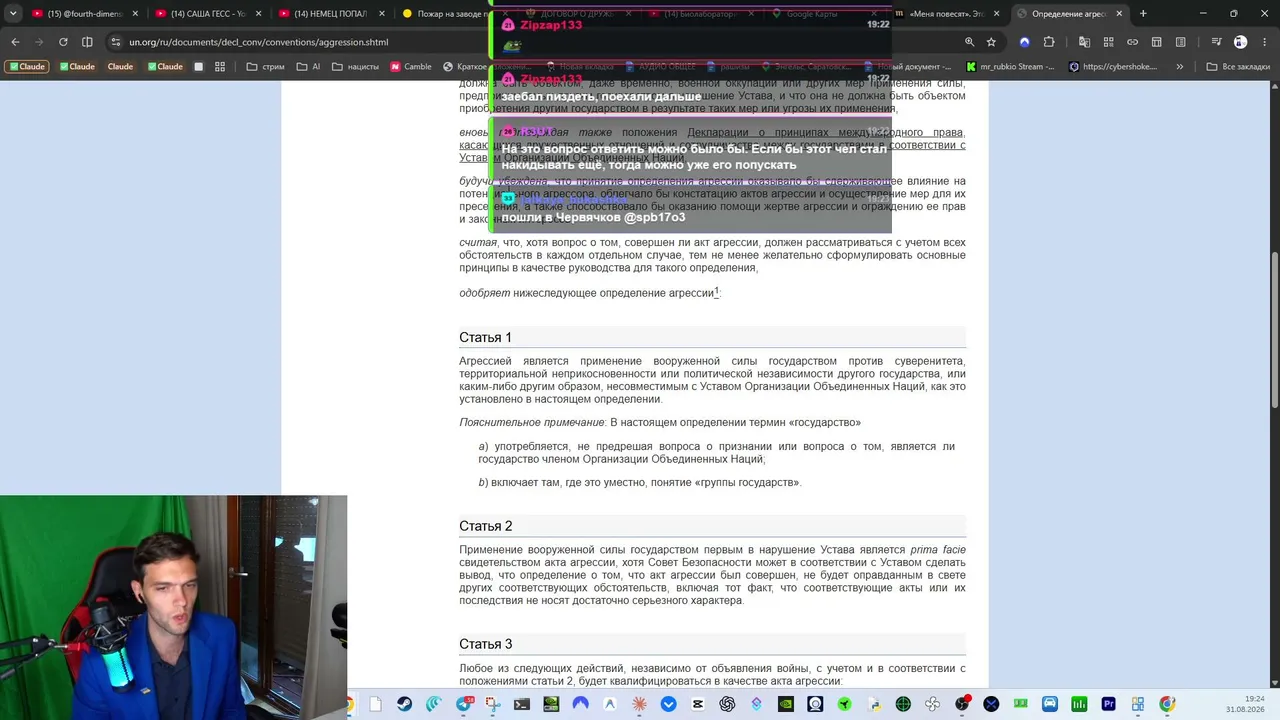
Task: Open the нацисты bookmarks folder
Action: (355, 67)
